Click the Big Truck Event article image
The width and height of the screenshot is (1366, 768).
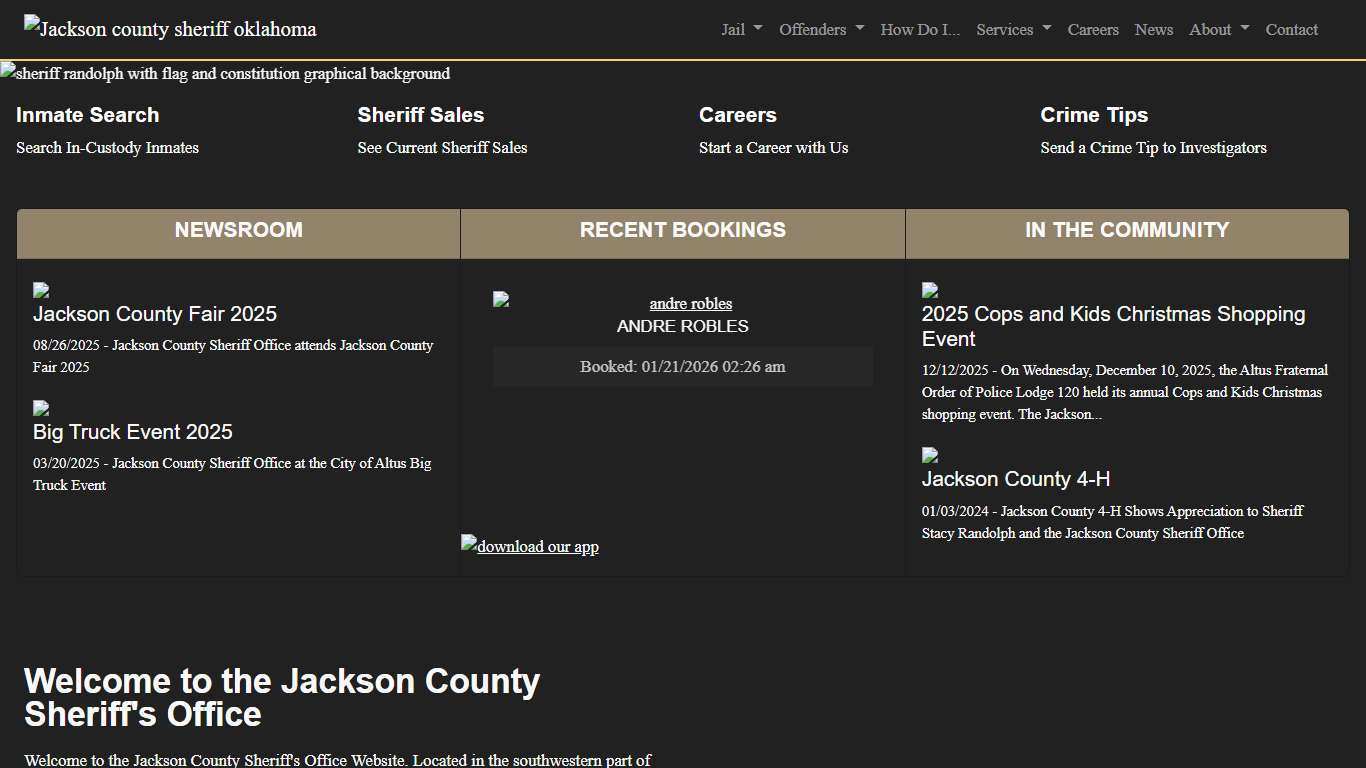41,407
